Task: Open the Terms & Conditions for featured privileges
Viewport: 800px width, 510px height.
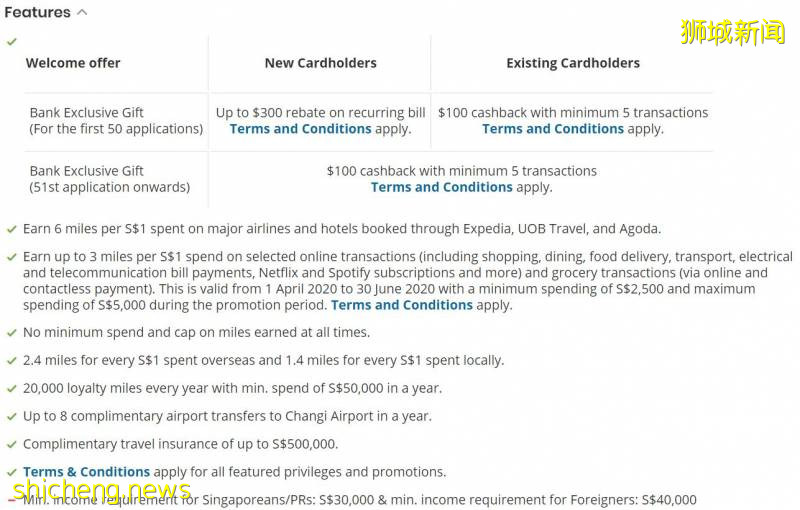Action: (x=86, y=472)
